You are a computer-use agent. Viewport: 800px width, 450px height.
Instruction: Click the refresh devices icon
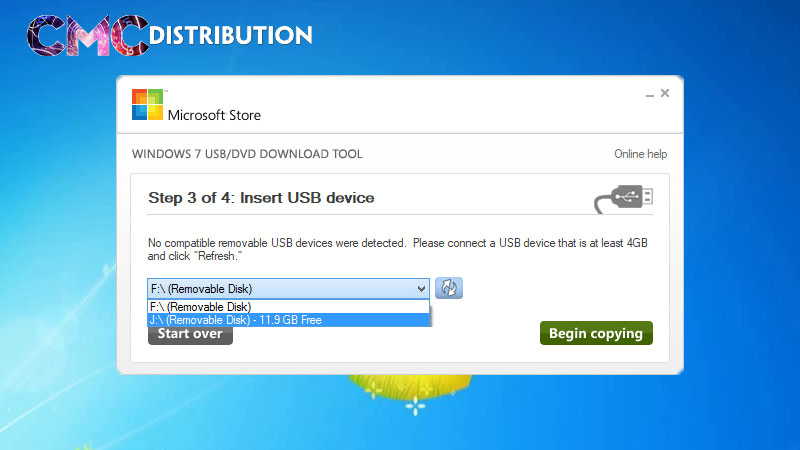click(449, 288)
